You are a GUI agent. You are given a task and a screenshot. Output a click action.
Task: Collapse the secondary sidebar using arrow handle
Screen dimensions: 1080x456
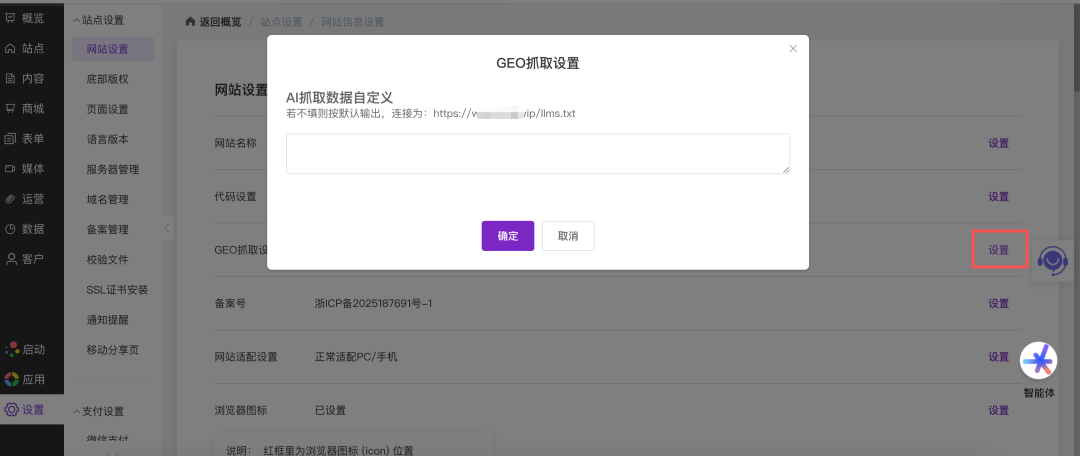point(167,228)
